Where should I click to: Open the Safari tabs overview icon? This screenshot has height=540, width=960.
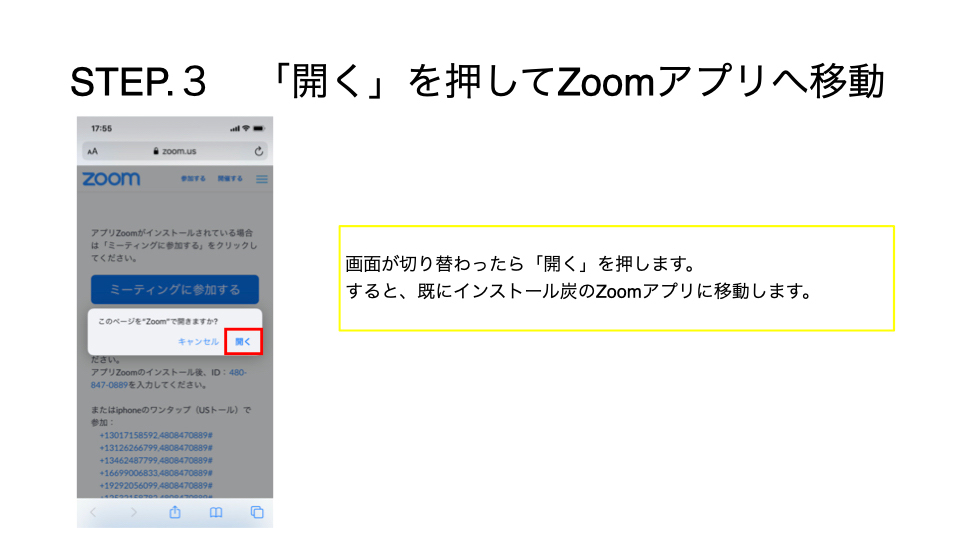tap(257, 512)
